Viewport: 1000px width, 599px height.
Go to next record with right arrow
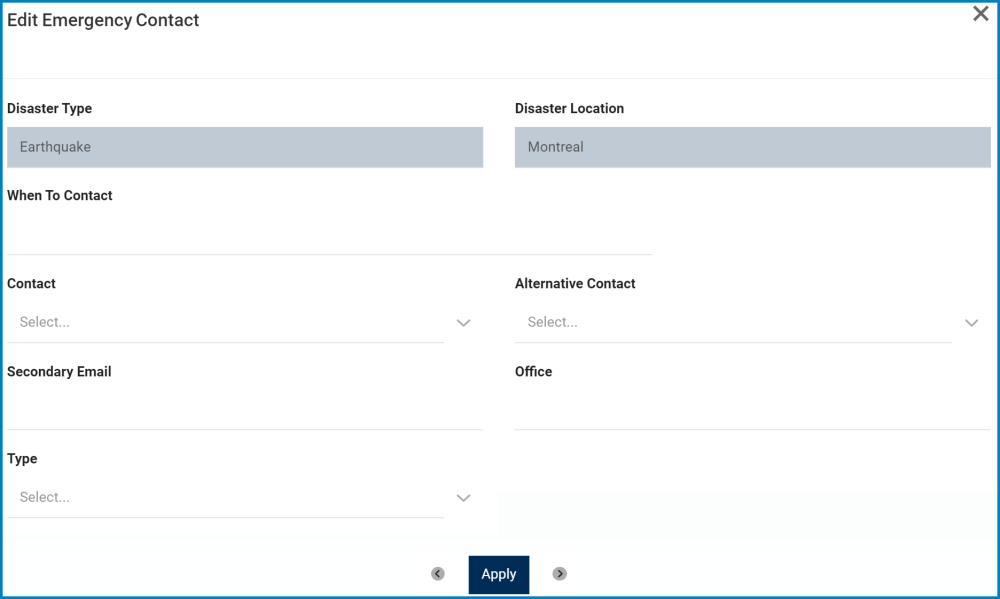560,574
